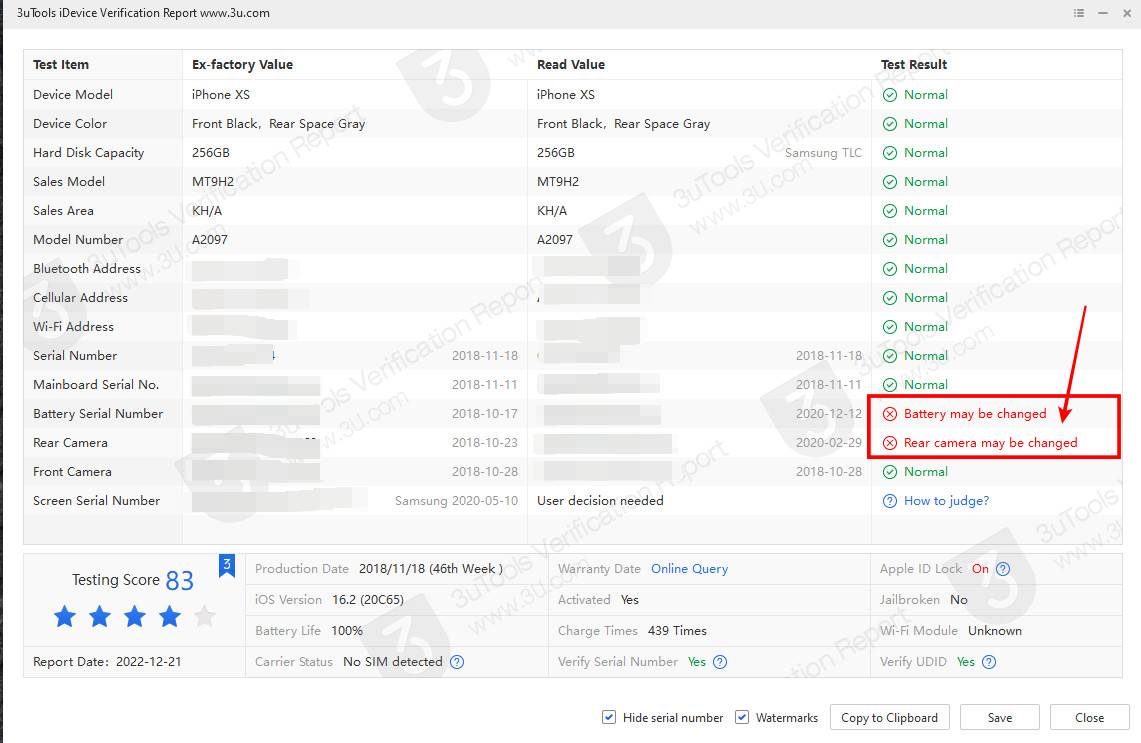This screenshot has height=743, width=1141.
Task: Click the KH/A ex-factory sales area cell
Action: pyautogui.click(x=207, y=211)
